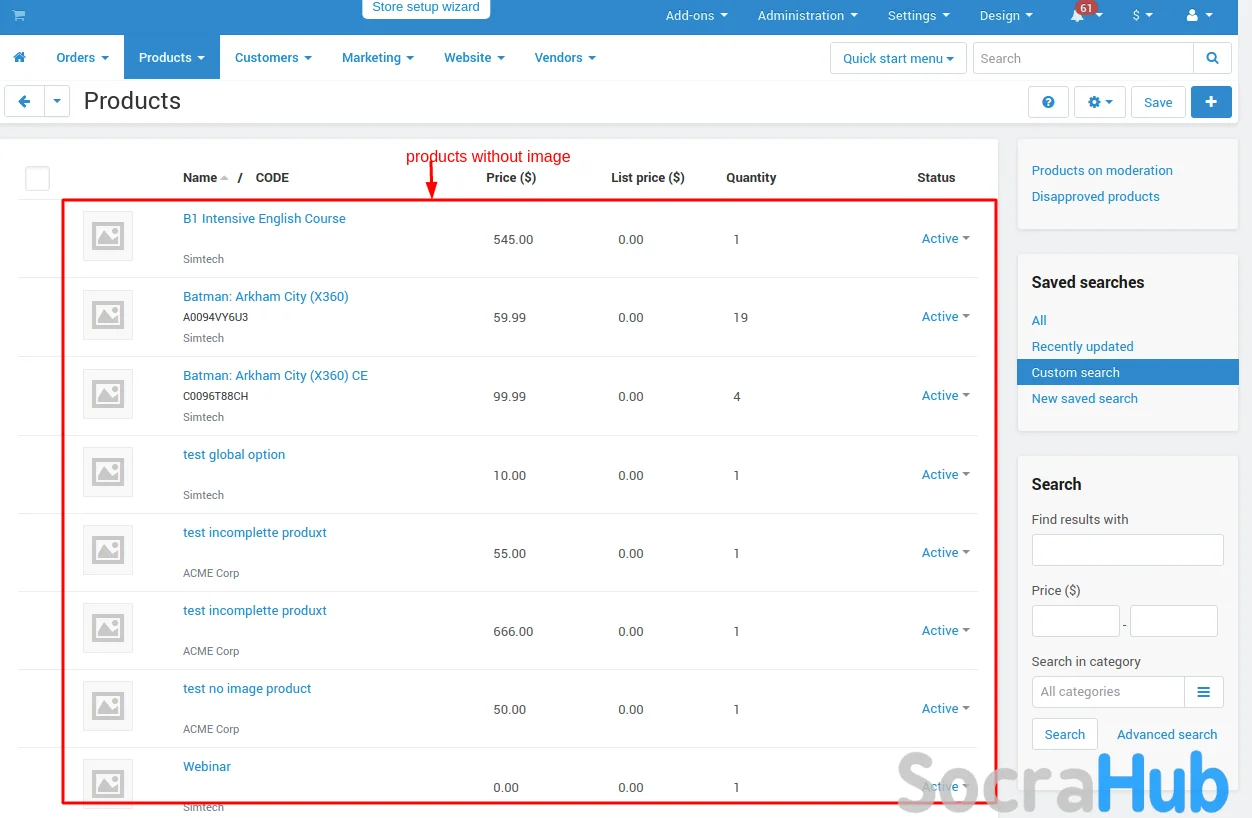Expand status dropdown for B1 Intensive English Course
The height and width of the screenshot is (818, 1252).
coord(945,239)
